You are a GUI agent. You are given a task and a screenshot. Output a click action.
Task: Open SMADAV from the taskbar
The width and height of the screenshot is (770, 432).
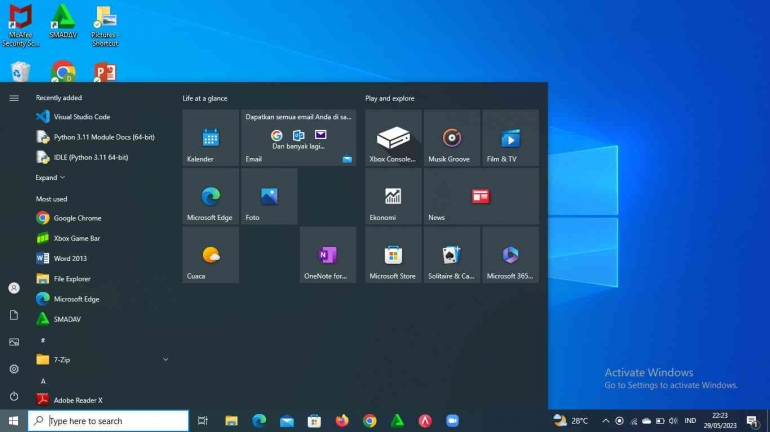click(397, 421)
